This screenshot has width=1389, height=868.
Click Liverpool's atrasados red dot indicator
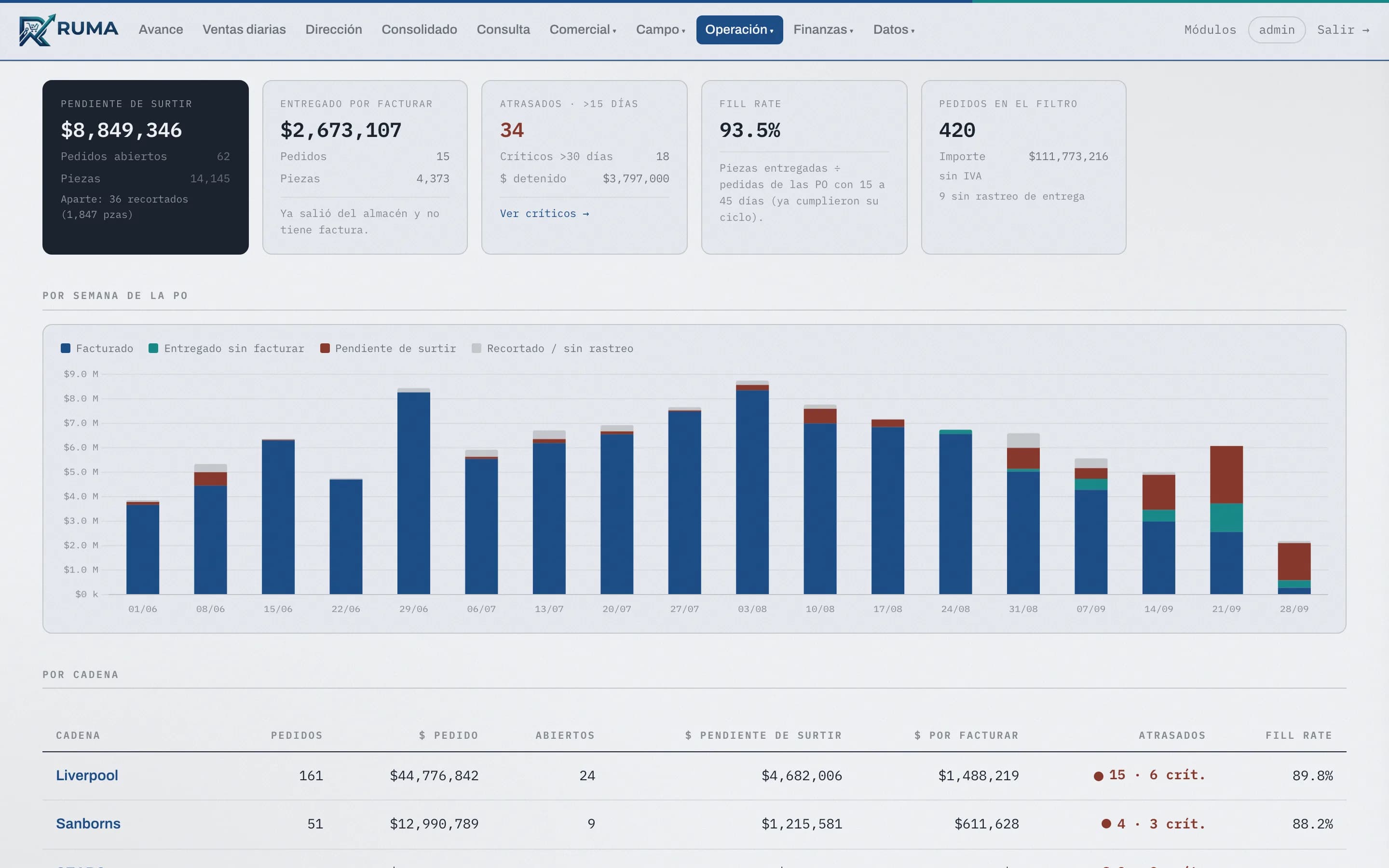[x=1099, y=776]
